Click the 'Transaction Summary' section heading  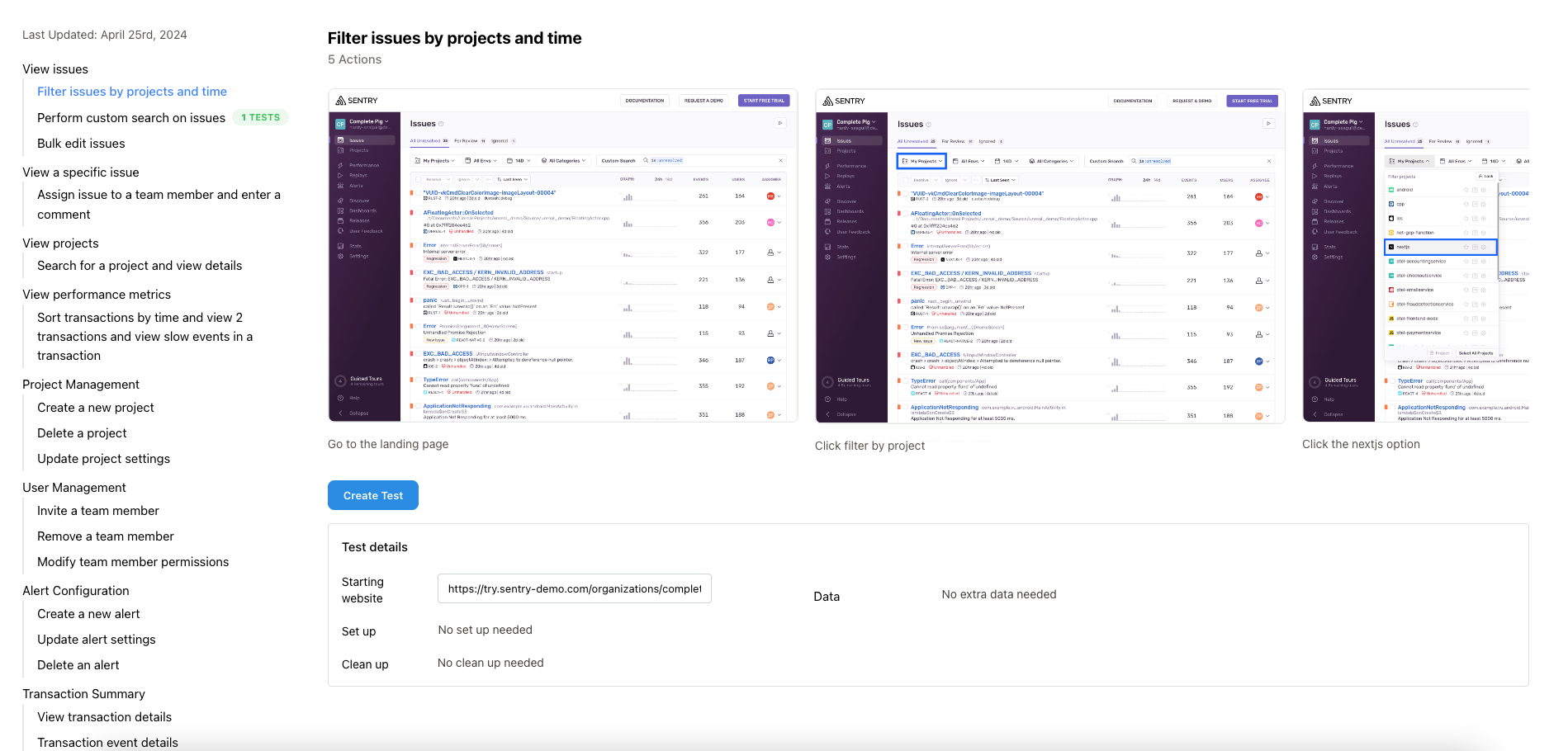coord(83,694)
